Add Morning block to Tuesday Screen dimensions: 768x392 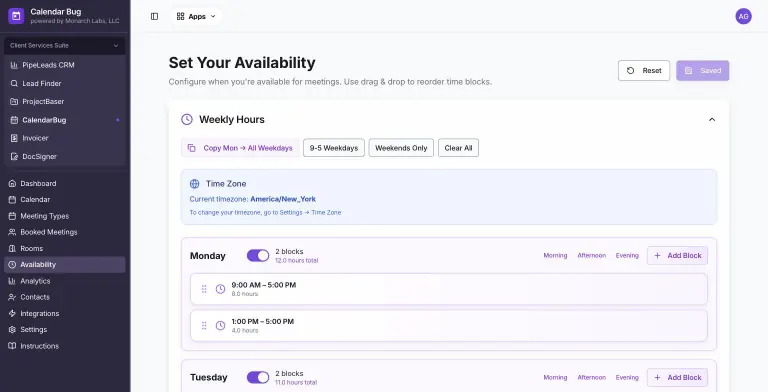[555, 377]
